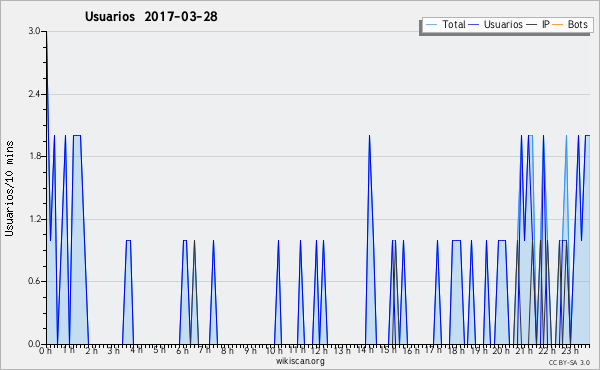The height and width of the screenshot is (370, 600).
Task: Select the 14 h mark on time axis
Action: coord(365,350)
